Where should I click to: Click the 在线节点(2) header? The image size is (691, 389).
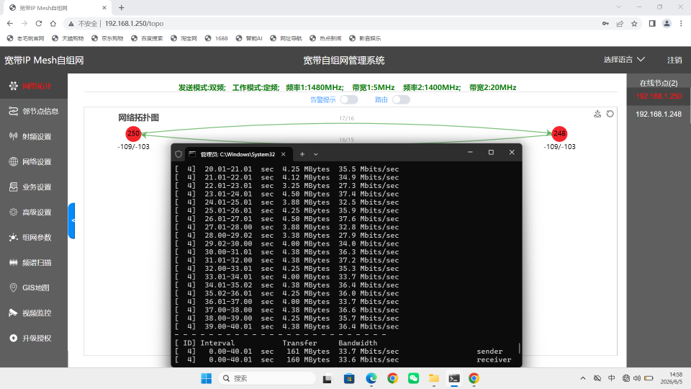coord(658,83)
